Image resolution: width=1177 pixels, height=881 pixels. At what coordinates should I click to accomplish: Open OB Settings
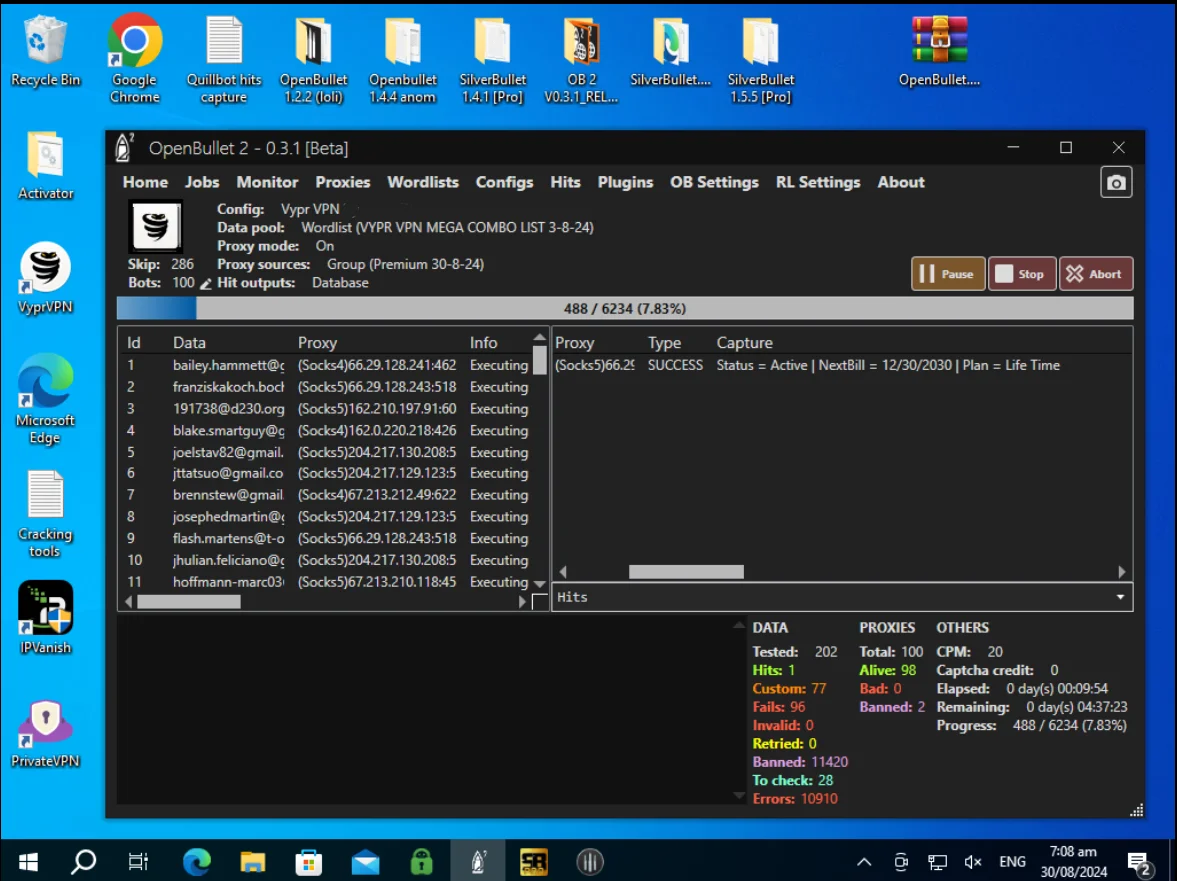coord(714,182)
